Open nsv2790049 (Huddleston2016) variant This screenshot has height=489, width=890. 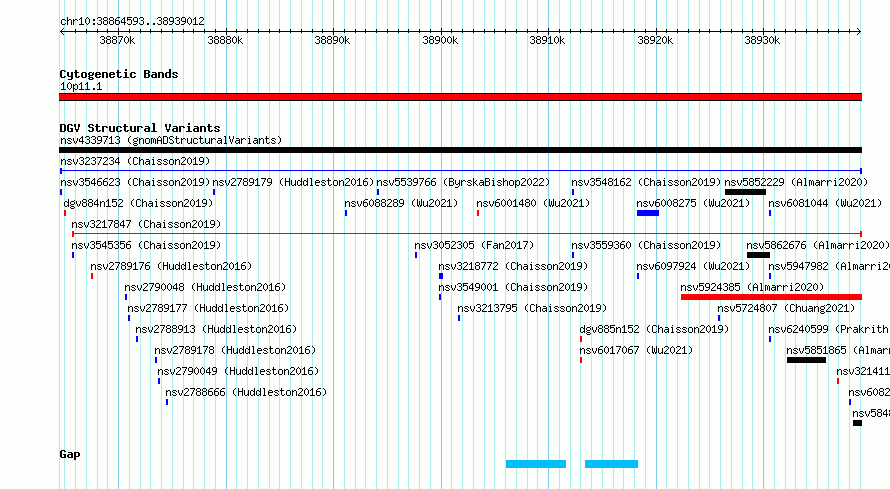(x=238, y=371)
